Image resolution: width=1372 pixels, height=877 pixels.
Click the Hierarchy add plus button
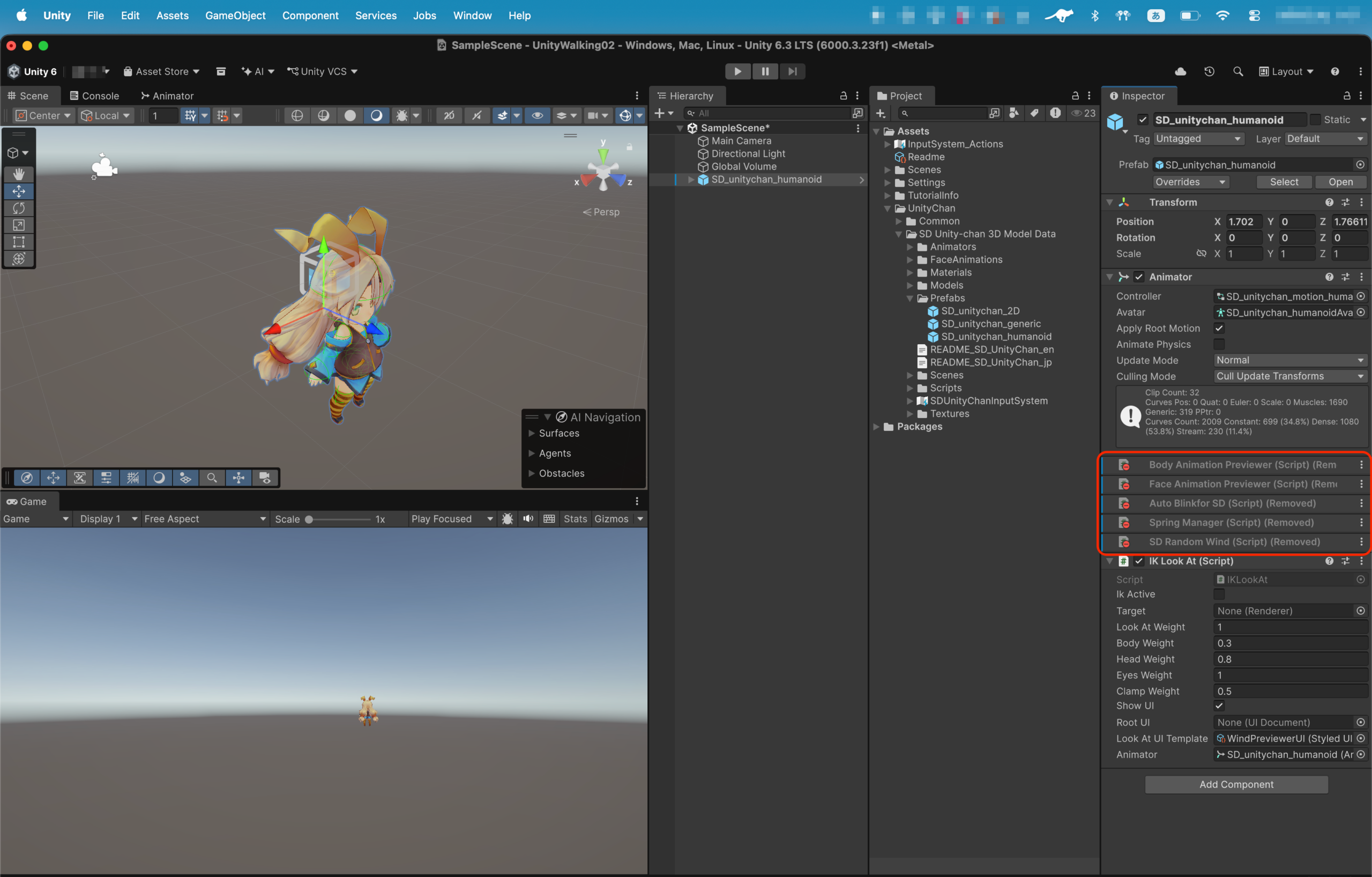pos(659,113)
